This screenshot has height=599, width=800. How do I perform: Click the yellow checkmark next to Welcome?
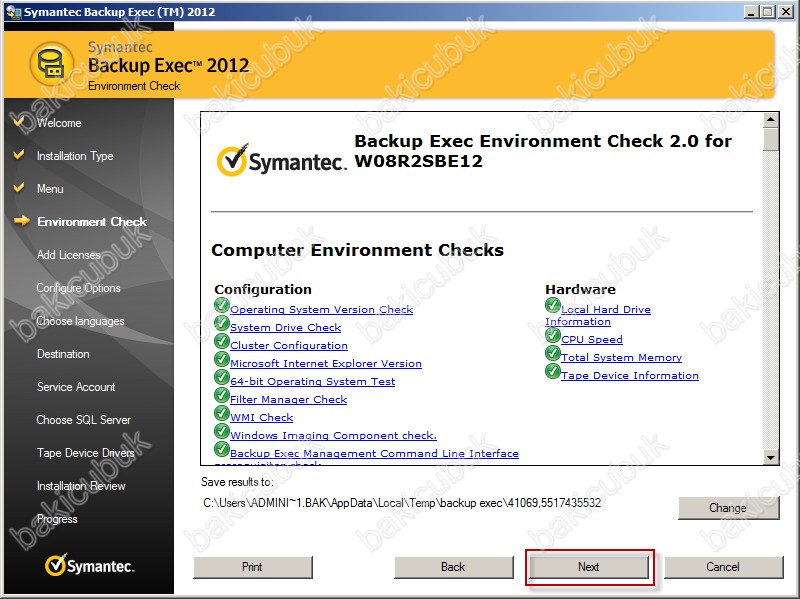19,122
